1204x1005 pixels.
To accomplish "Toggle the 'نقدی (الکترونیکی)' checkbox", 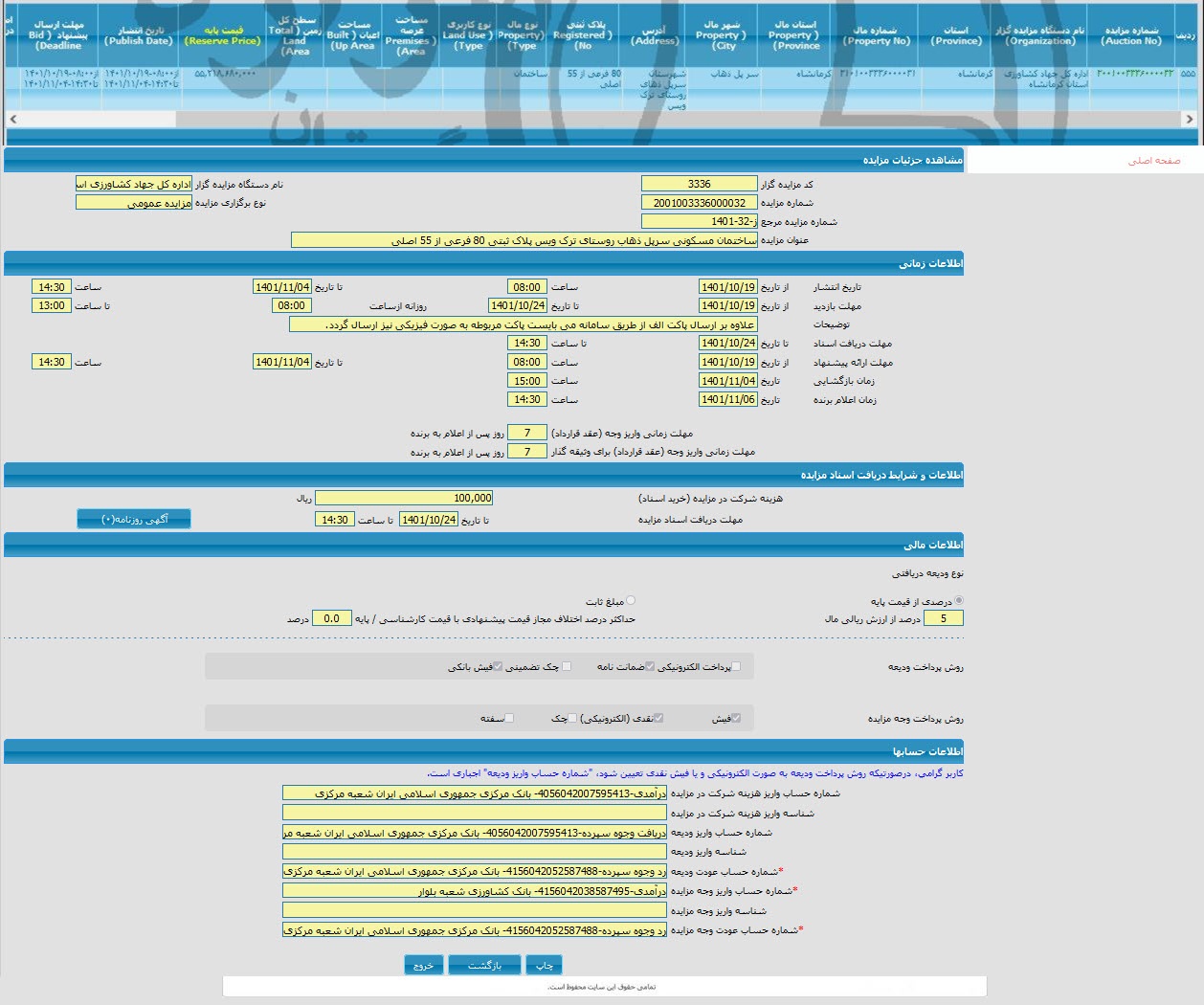I will pyautogui.click(x=658, y=718).
